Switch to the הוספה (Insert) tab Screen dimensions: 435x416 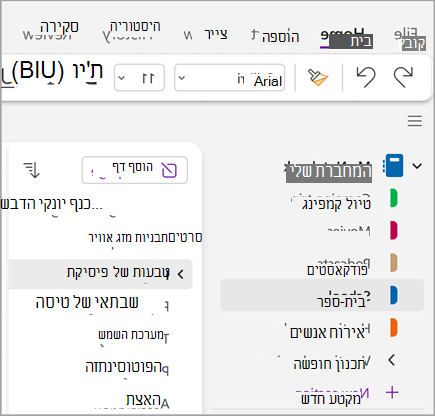click(280, 37)
